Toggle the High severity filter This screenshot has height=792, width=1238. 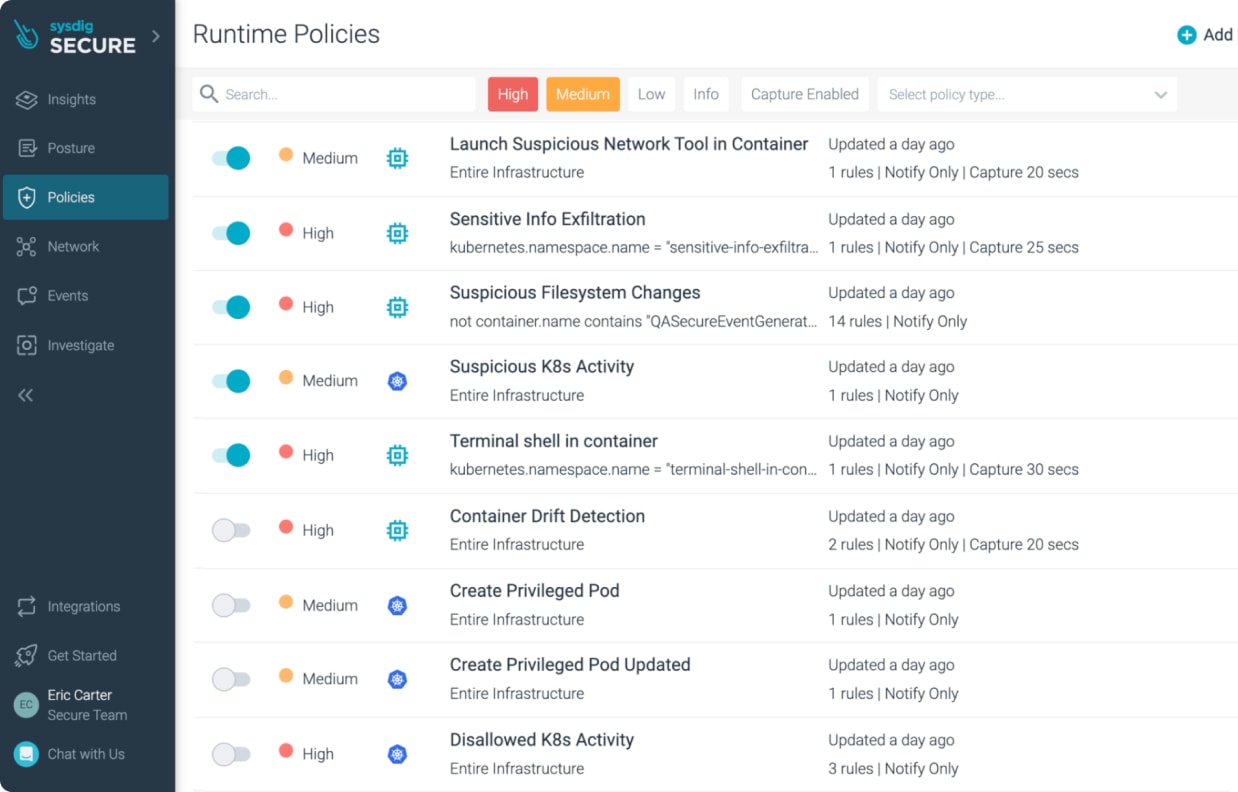click(x=513, y=94)
